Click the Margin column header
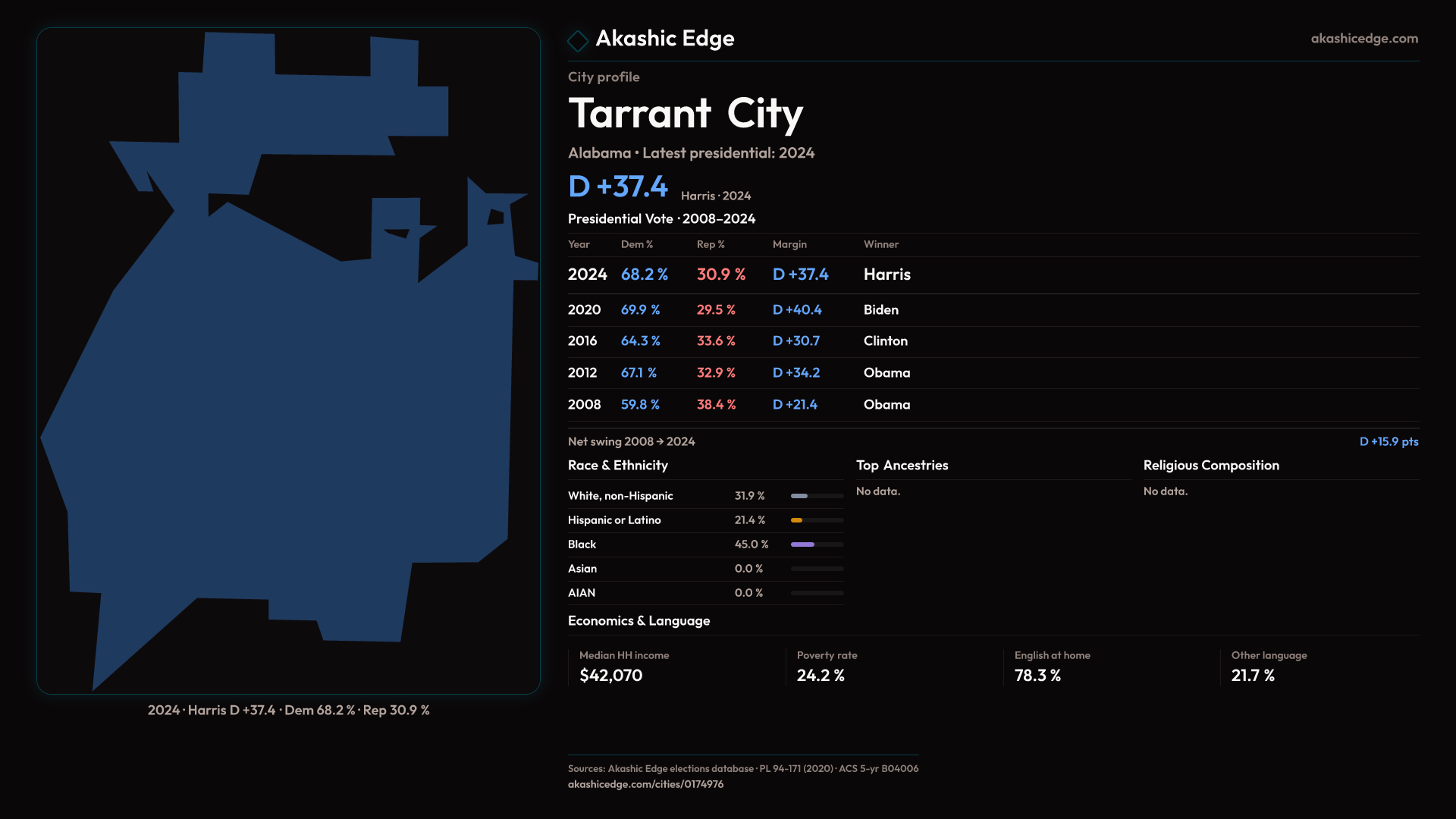 pyautogui.click(x=789, y=244)
